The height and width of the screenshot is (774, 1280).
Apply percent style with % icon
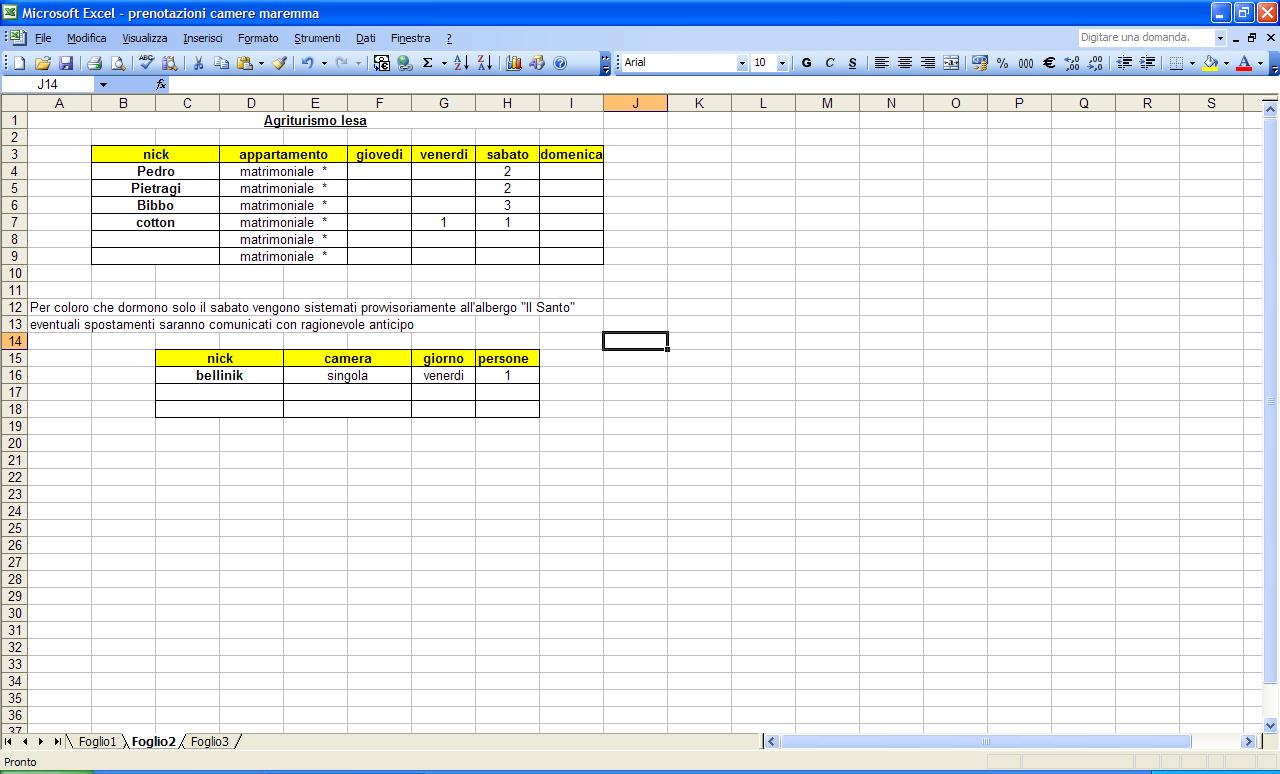[1002, 63]
